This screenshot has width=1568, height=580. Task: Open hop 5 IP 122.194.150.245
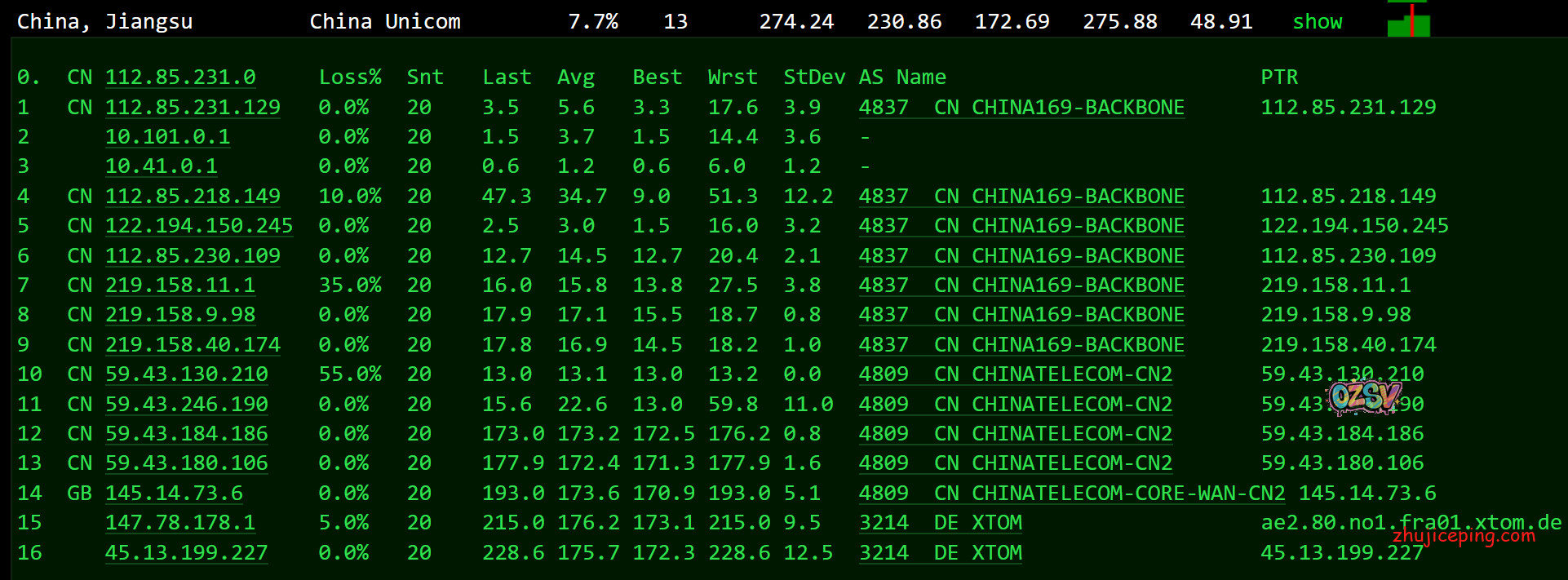tap(199, 226)
